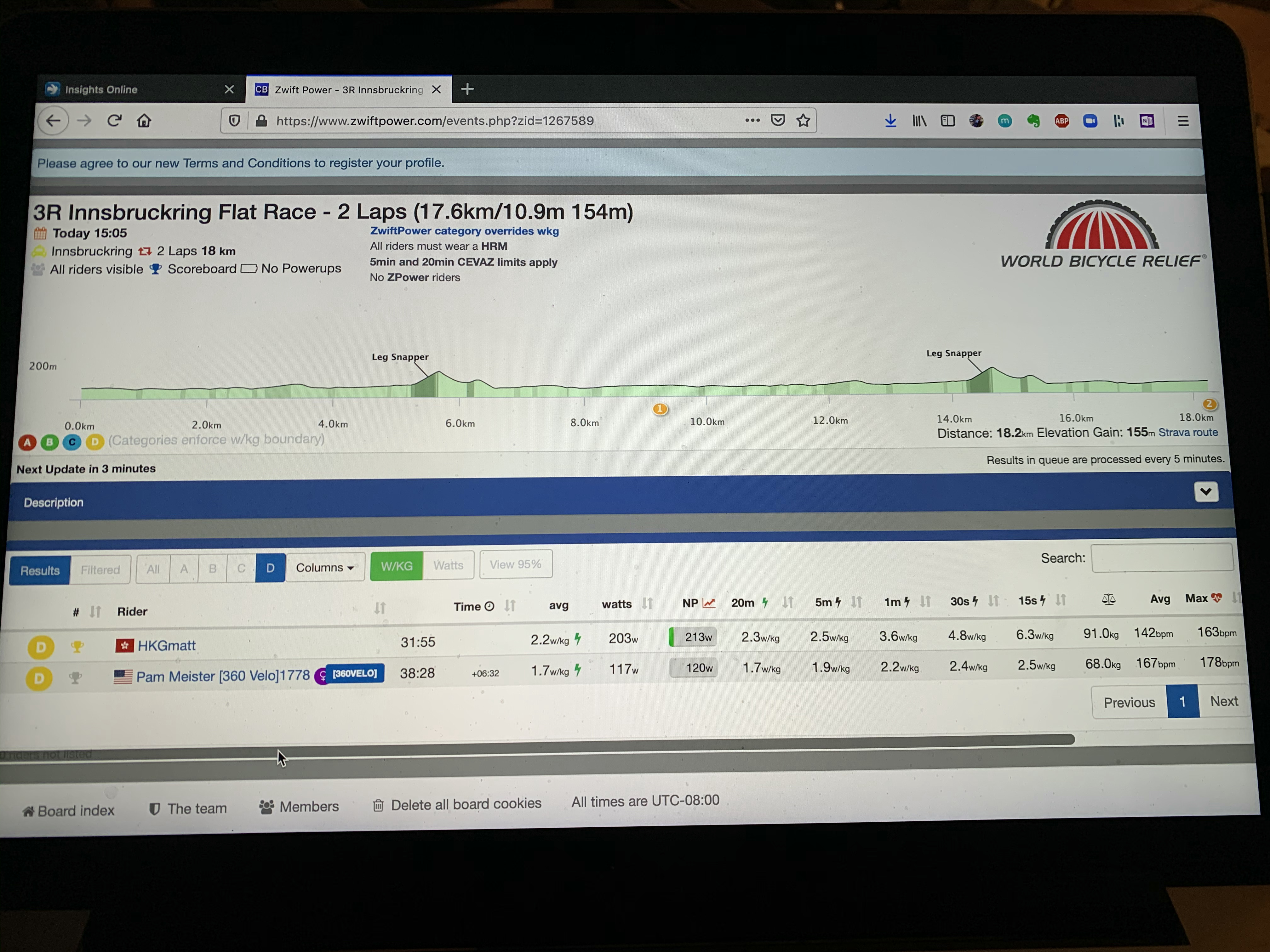This screenshot has width=1270, height=952.
Task: Click lap marker 1 on elevation profile
Action: (x=660, y=409)
